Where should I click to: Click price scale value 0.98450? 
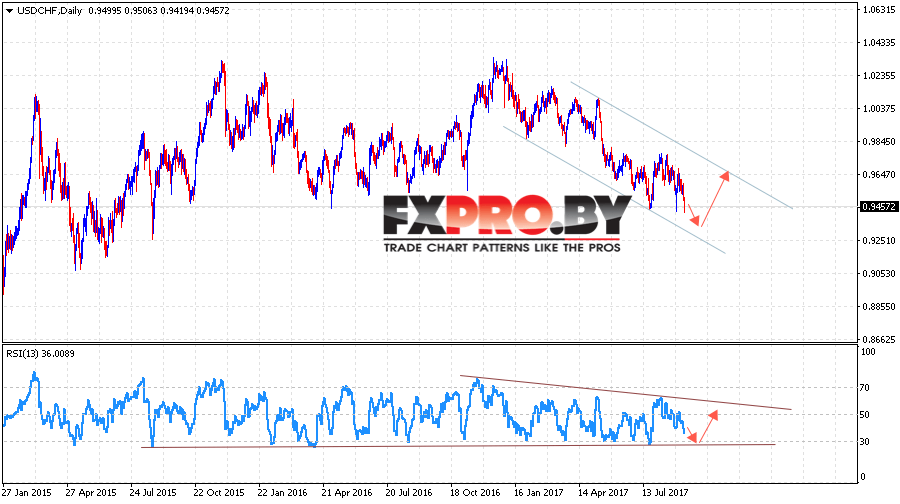coord(879,141)
